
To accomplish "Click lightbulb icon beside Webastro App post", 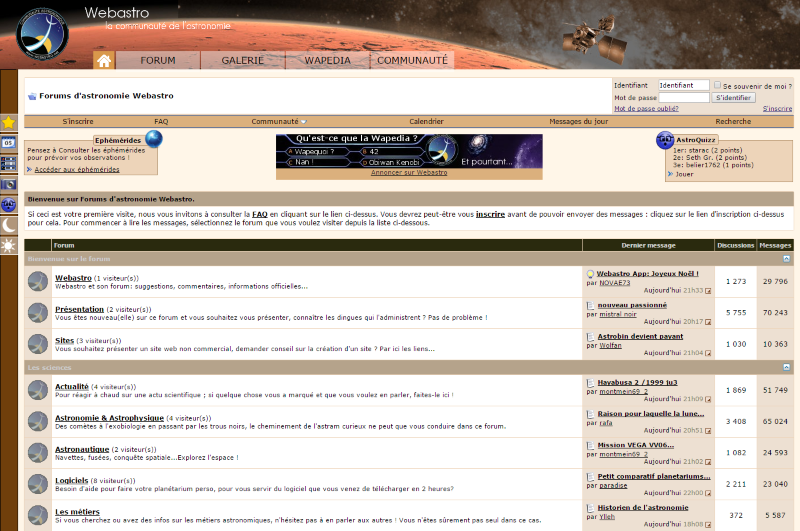I will [590, 274].
